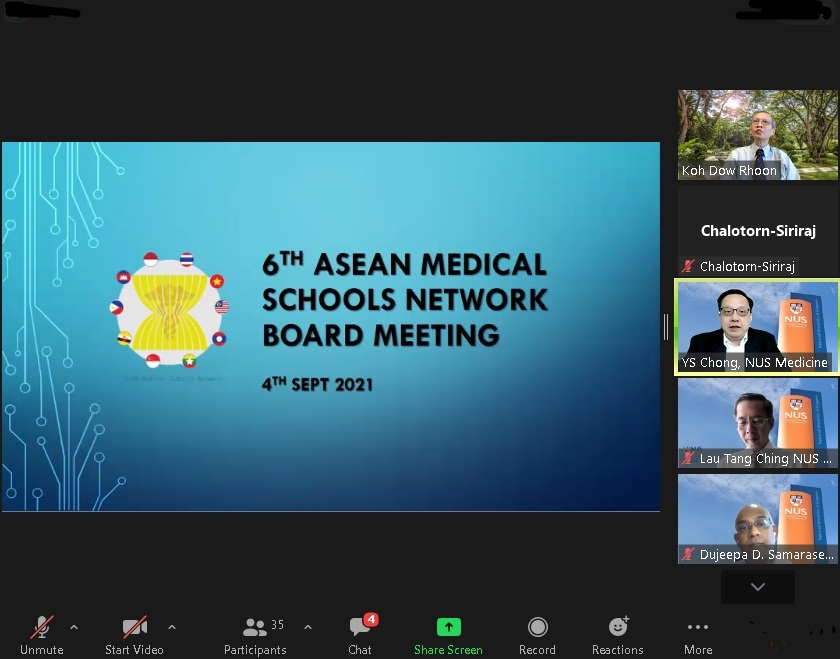Open the Chat panel
Image resolution: width=840 pixels, height=659 pixels.
[x=359, y=628]
